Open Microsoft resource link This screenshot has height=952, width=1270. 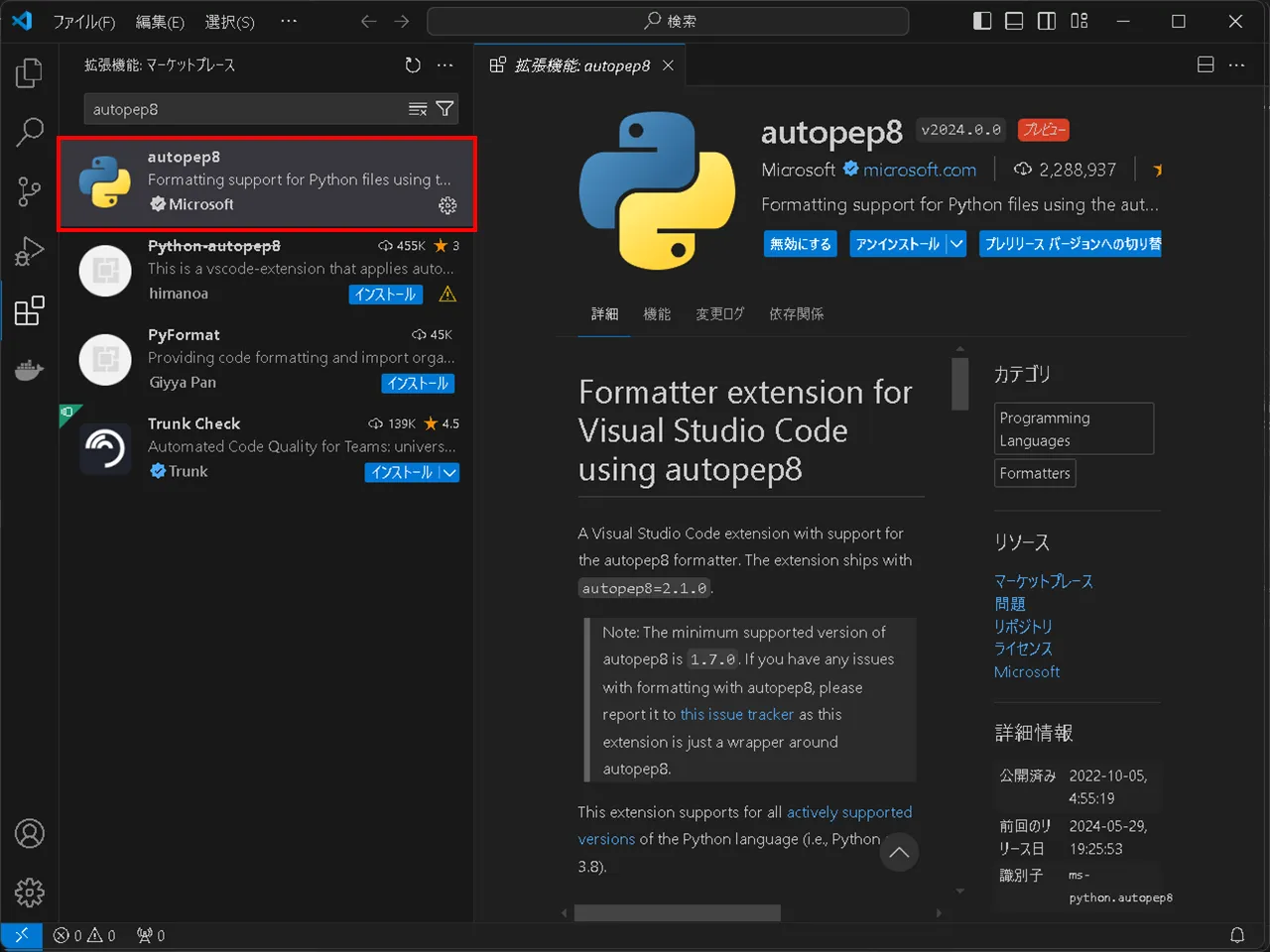coord(1027,671)
